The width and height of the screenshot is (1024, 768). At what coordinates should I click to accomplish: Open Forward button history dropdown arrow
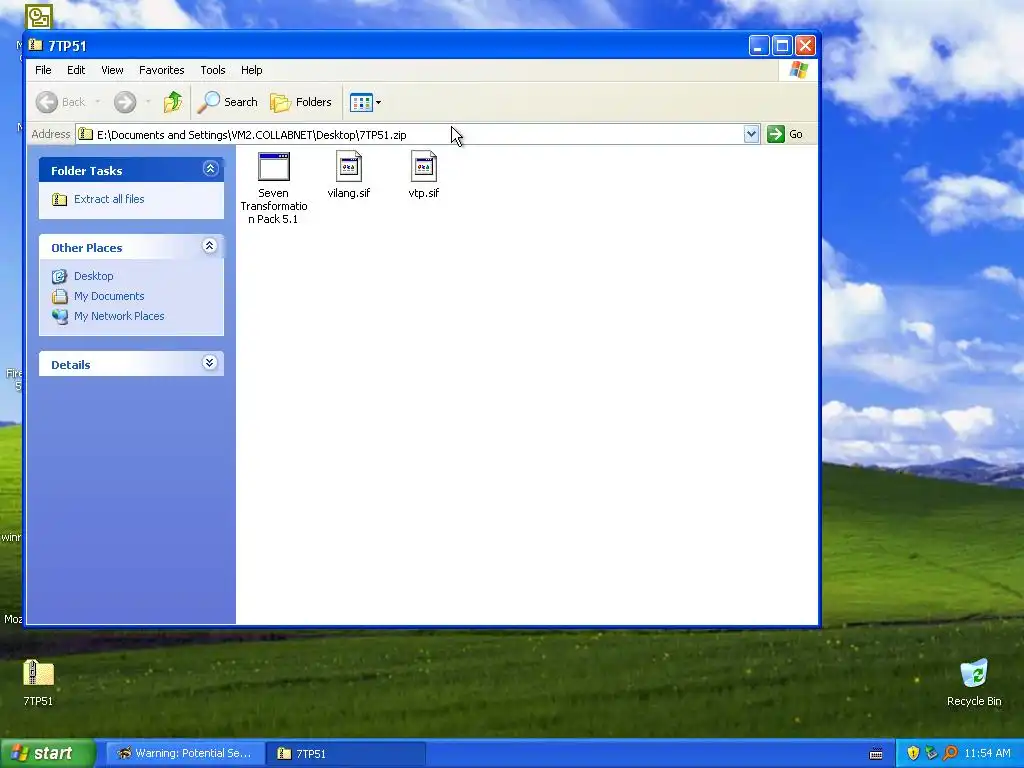coord(148,102)
